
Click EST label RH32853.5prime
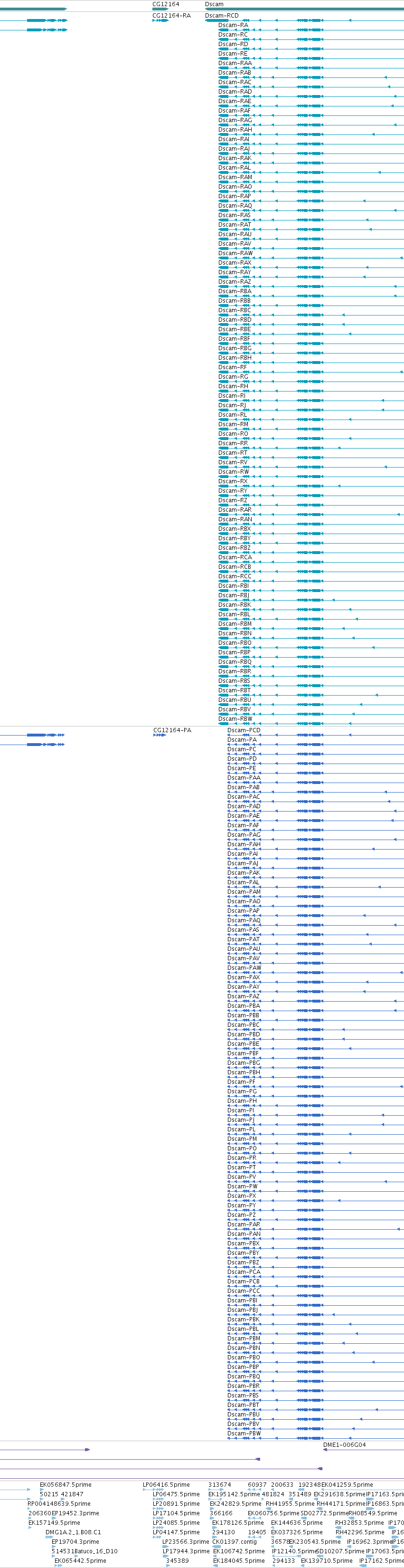pyautogui.click(x=359, y=1523)
